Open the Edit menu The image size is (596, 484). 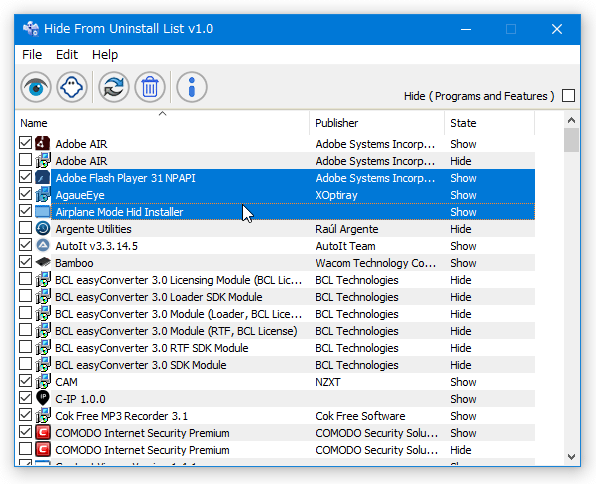click(x=67, y=55)
